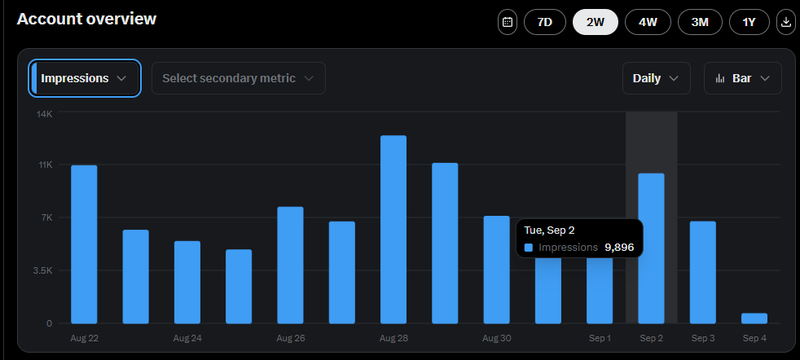
Task: Open the Impressions metric dropdown
Action: pyautogui.click(x=84, y=78)
